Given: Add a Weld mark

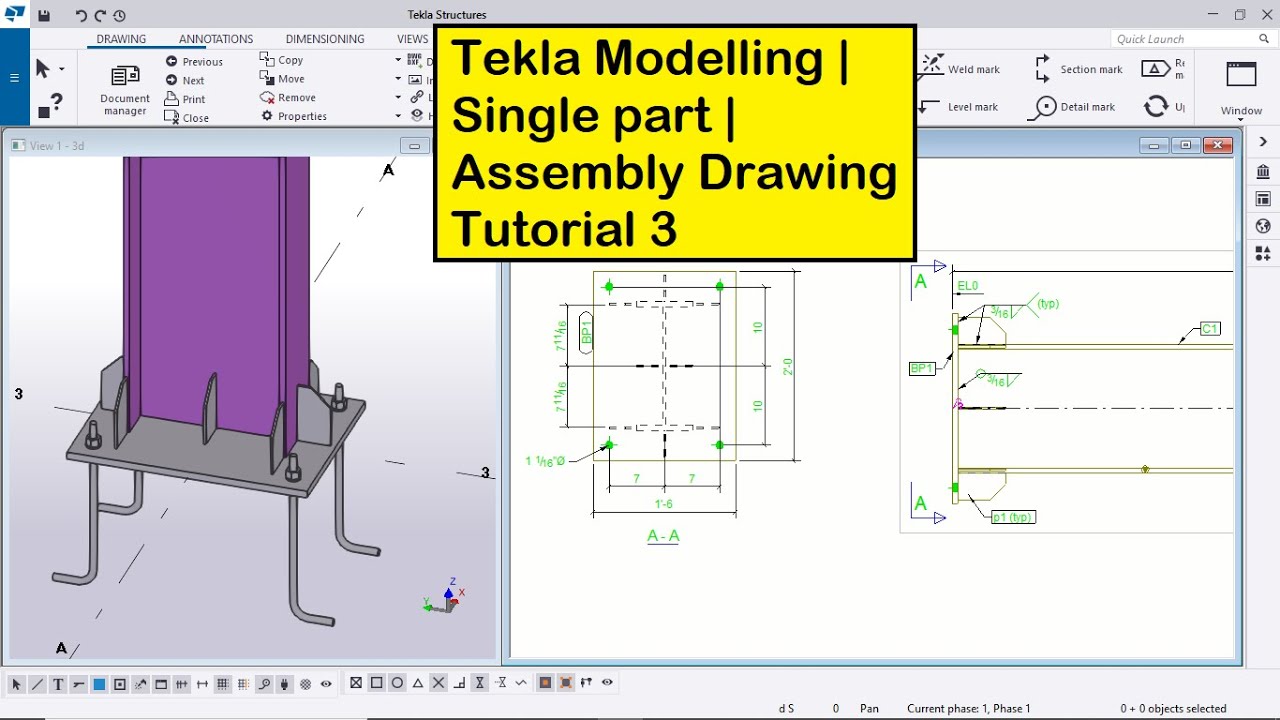Looking at the screenshot, I should (961, 69).
